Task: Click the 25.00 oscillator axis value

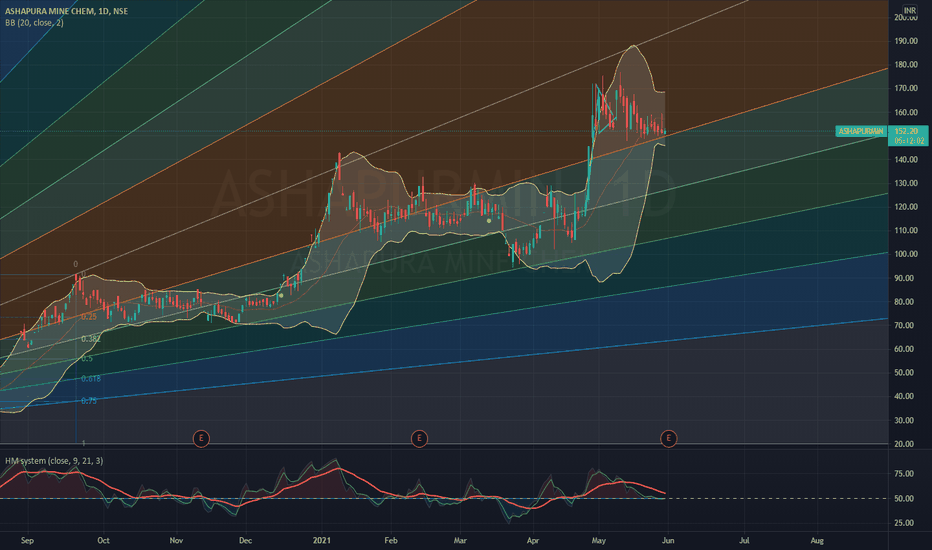Action: (x=904, y=523)
